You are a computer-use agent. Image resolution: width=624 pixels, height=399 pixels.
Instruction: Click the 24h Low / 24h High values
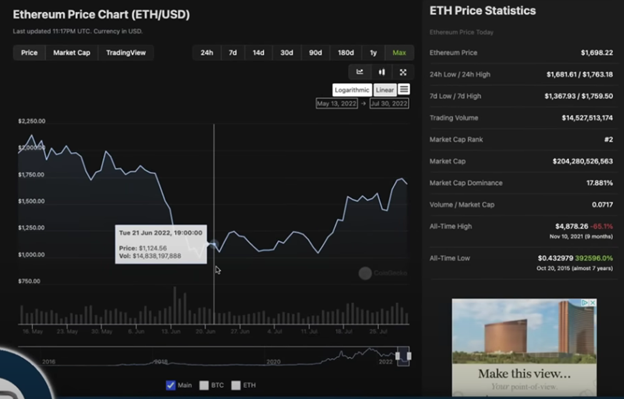[x=579, y=74]
